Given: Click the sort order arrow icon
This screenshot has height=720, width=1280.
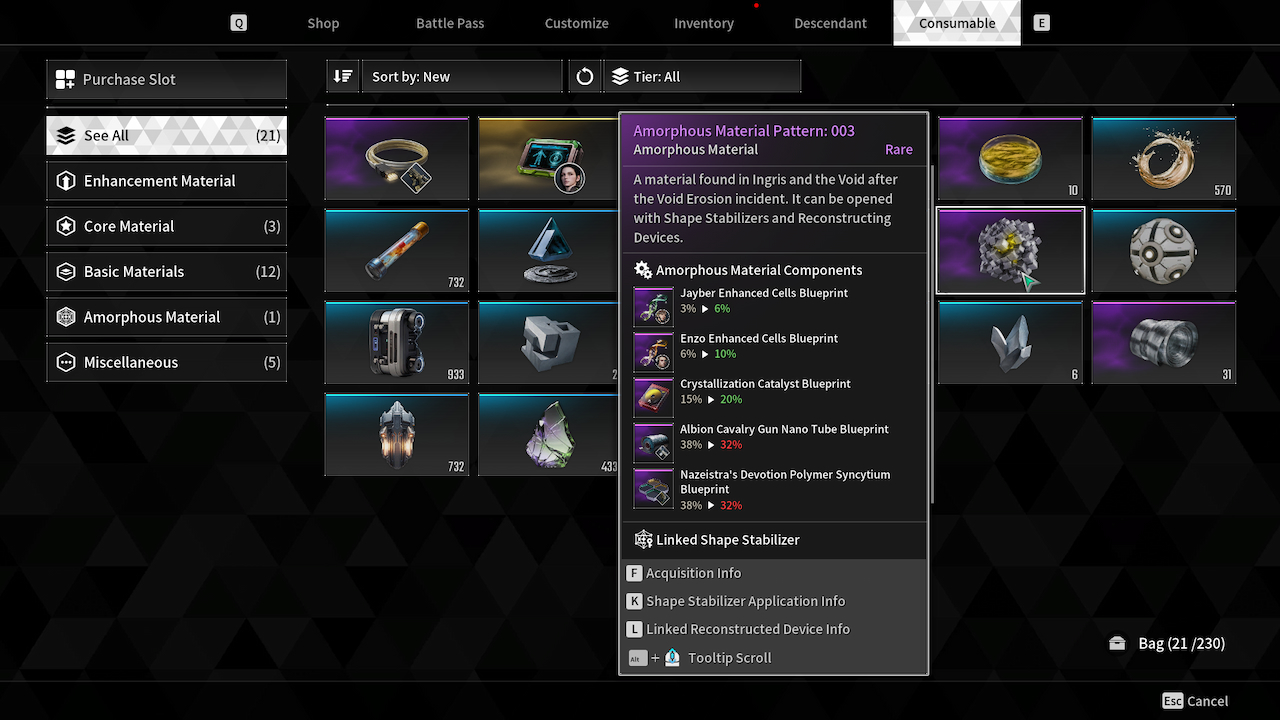Looking at the screenshot, I should point(343,77).
